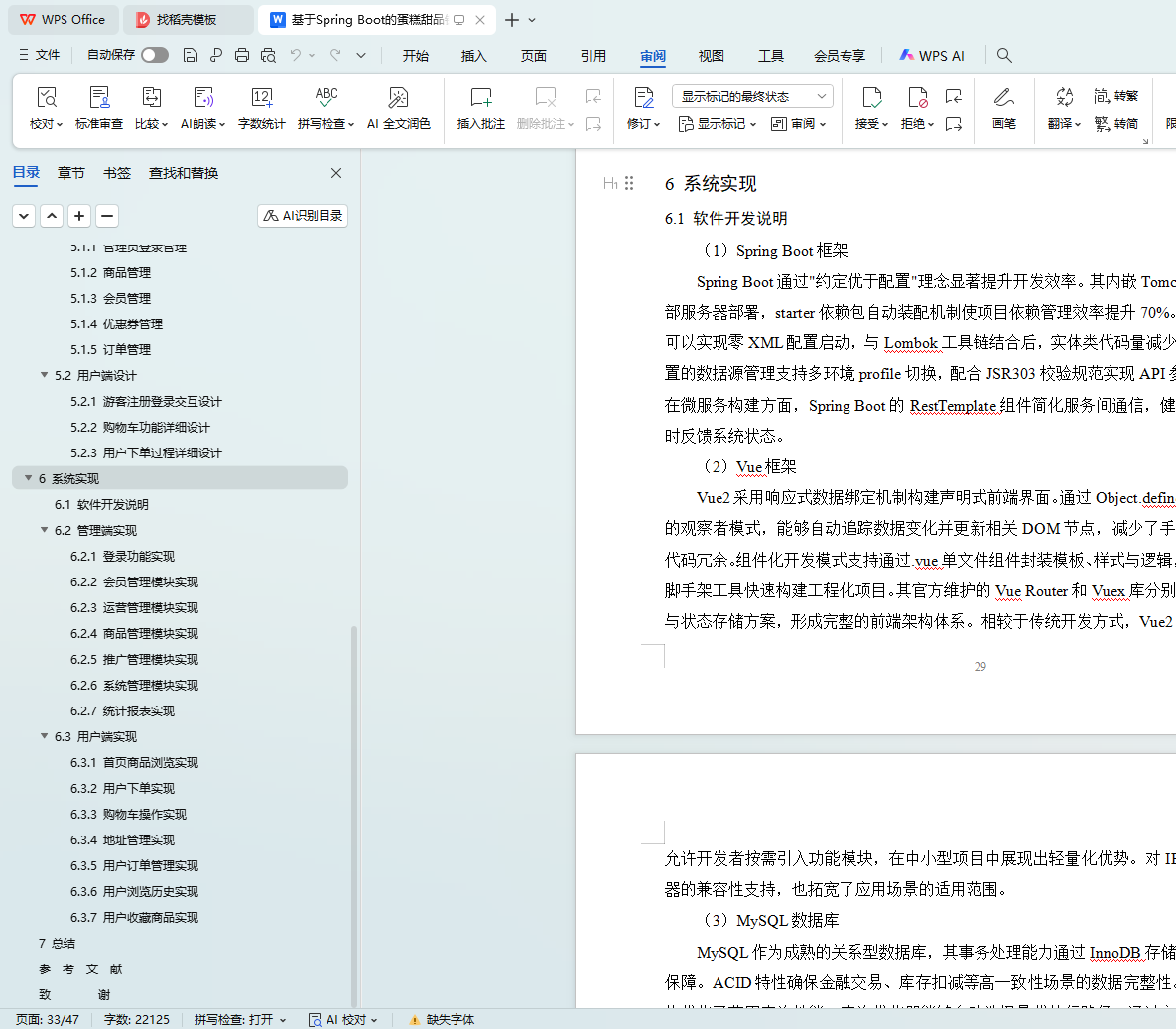Collapse the 5.2 用户端设计 outline section
The height and width of the screenshot is (1029, 1176).
[x=44, y=375]
